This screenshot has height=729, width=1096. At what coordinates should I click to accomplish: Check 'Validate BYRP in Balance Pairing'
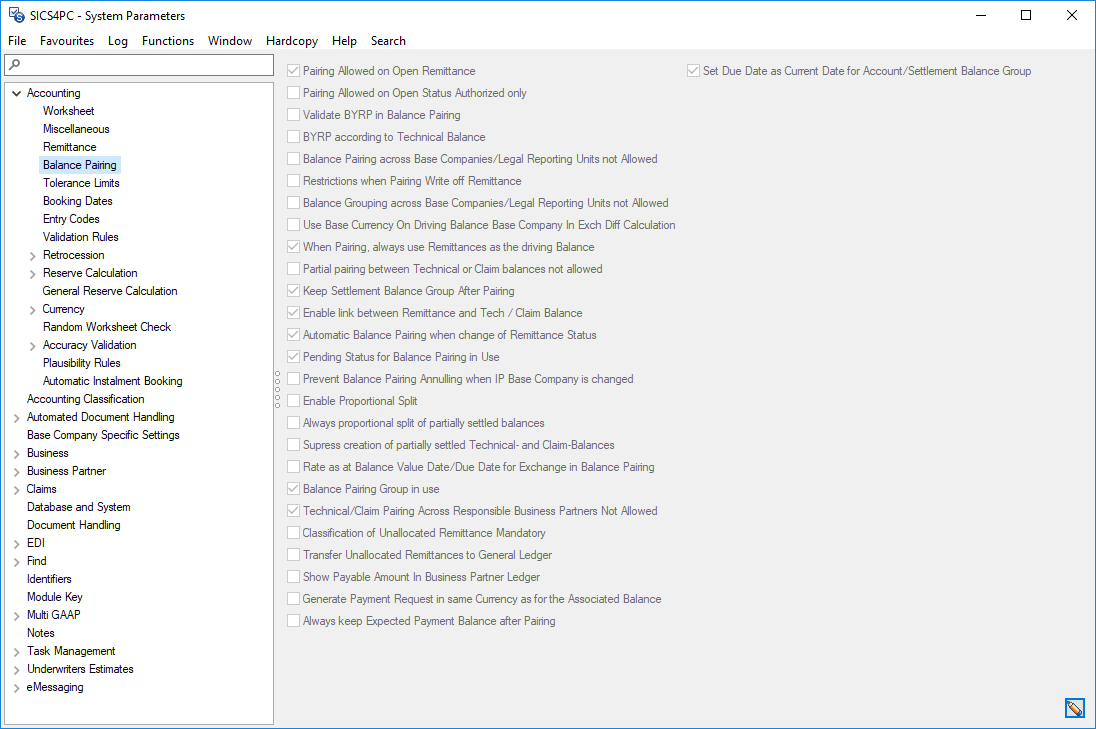pyautogui.click(x=292, y=114)
